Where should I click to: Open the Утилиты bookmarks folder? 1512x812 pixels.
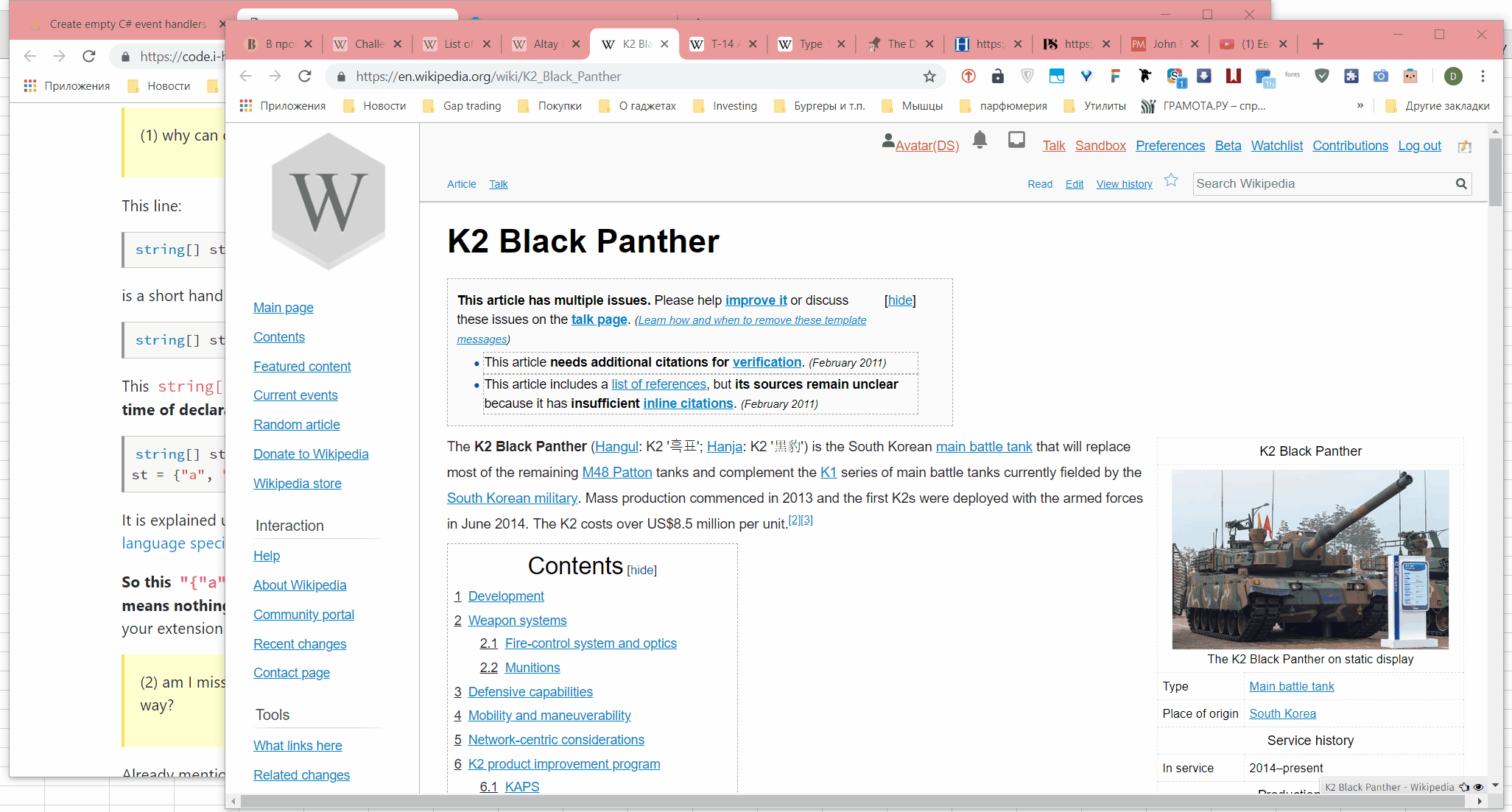1096,106
